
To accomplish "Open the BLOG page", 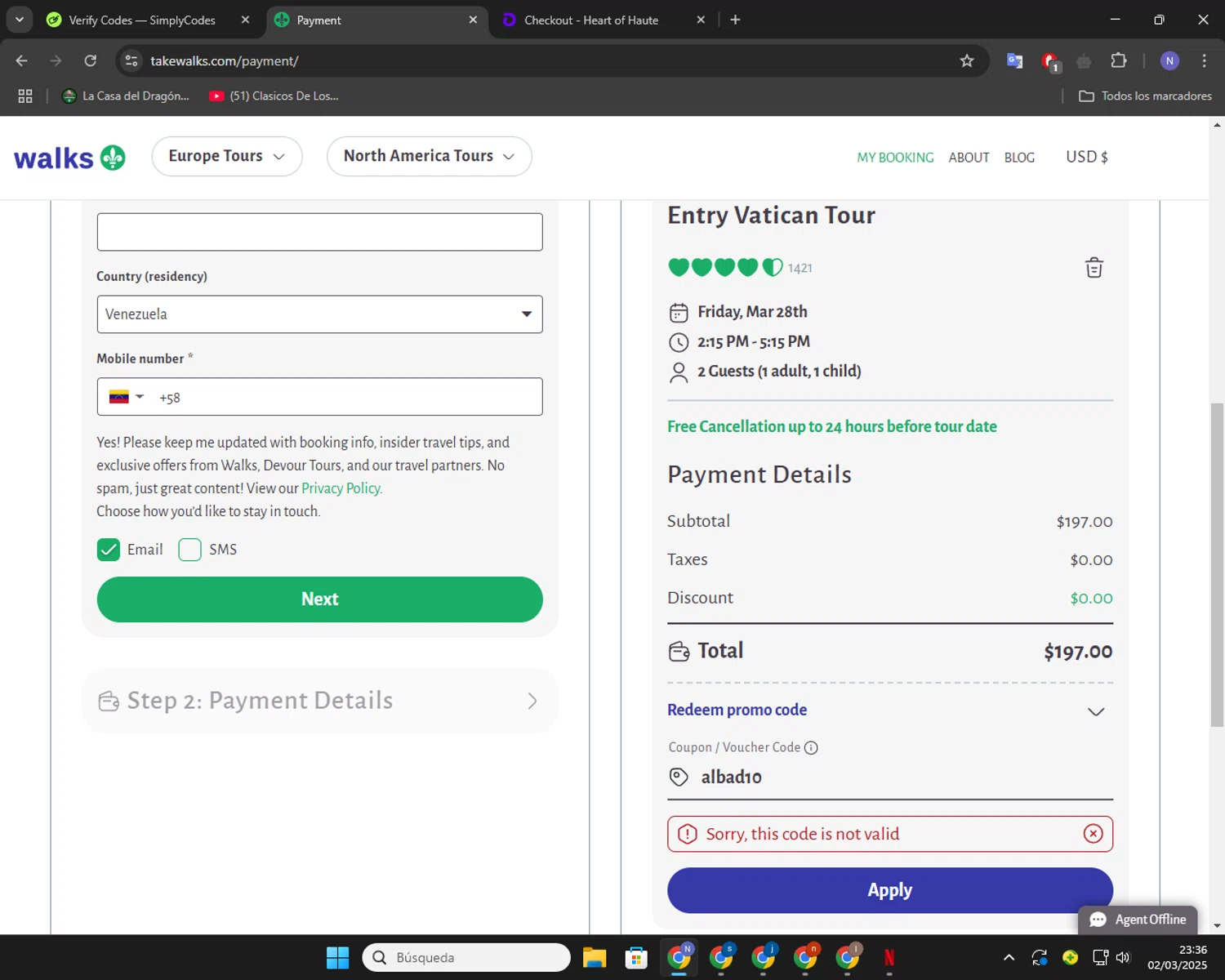I will coord(1019,158).
